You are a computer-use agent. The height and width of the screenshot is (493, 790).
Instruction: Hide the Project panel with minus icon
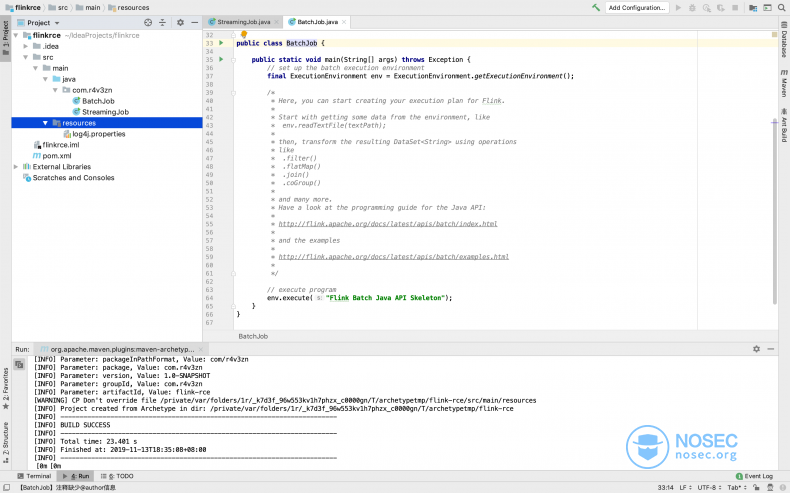194,23
